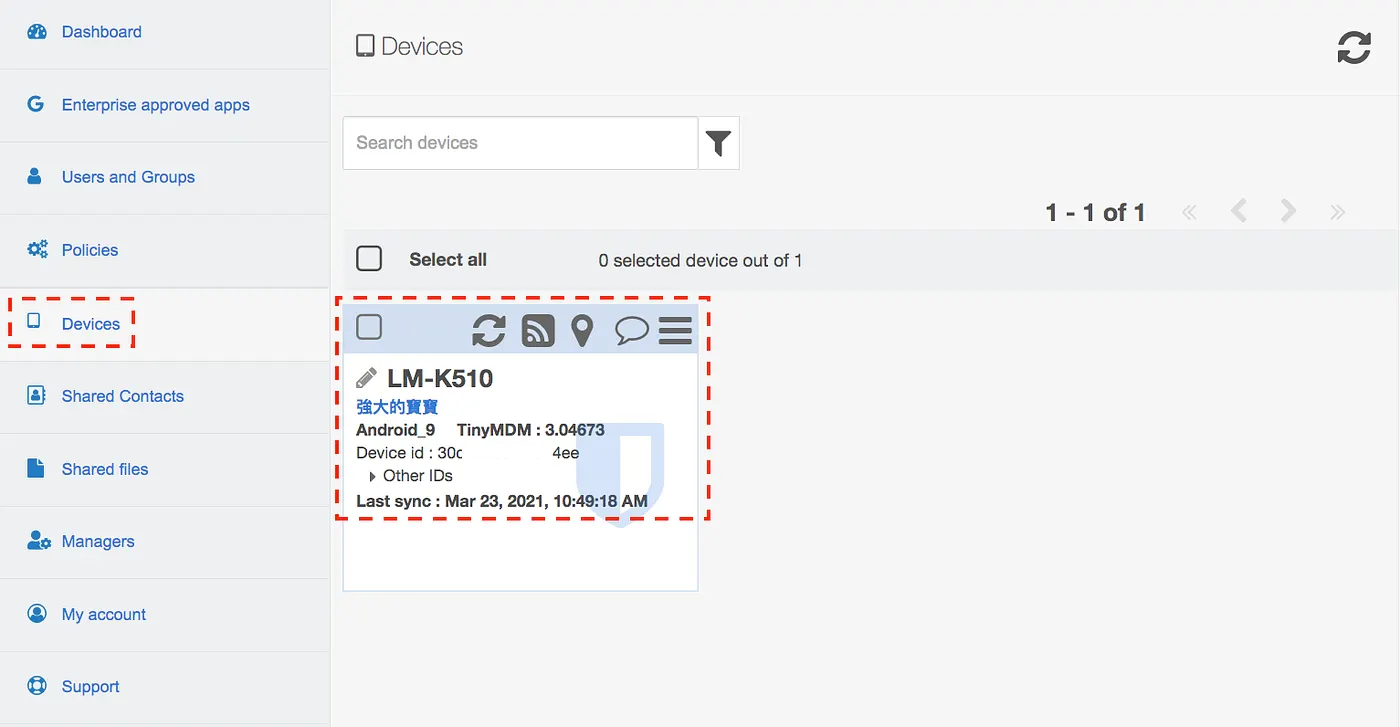Open the device filter funnel icon

718,143
